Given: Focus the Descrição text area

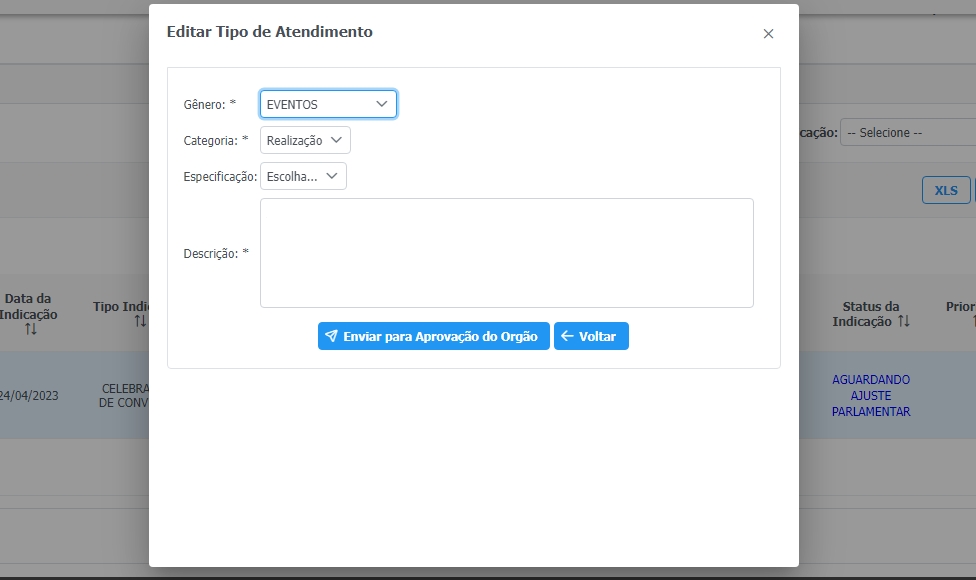Looking at the screenshot, I should [x=506, y=253].
